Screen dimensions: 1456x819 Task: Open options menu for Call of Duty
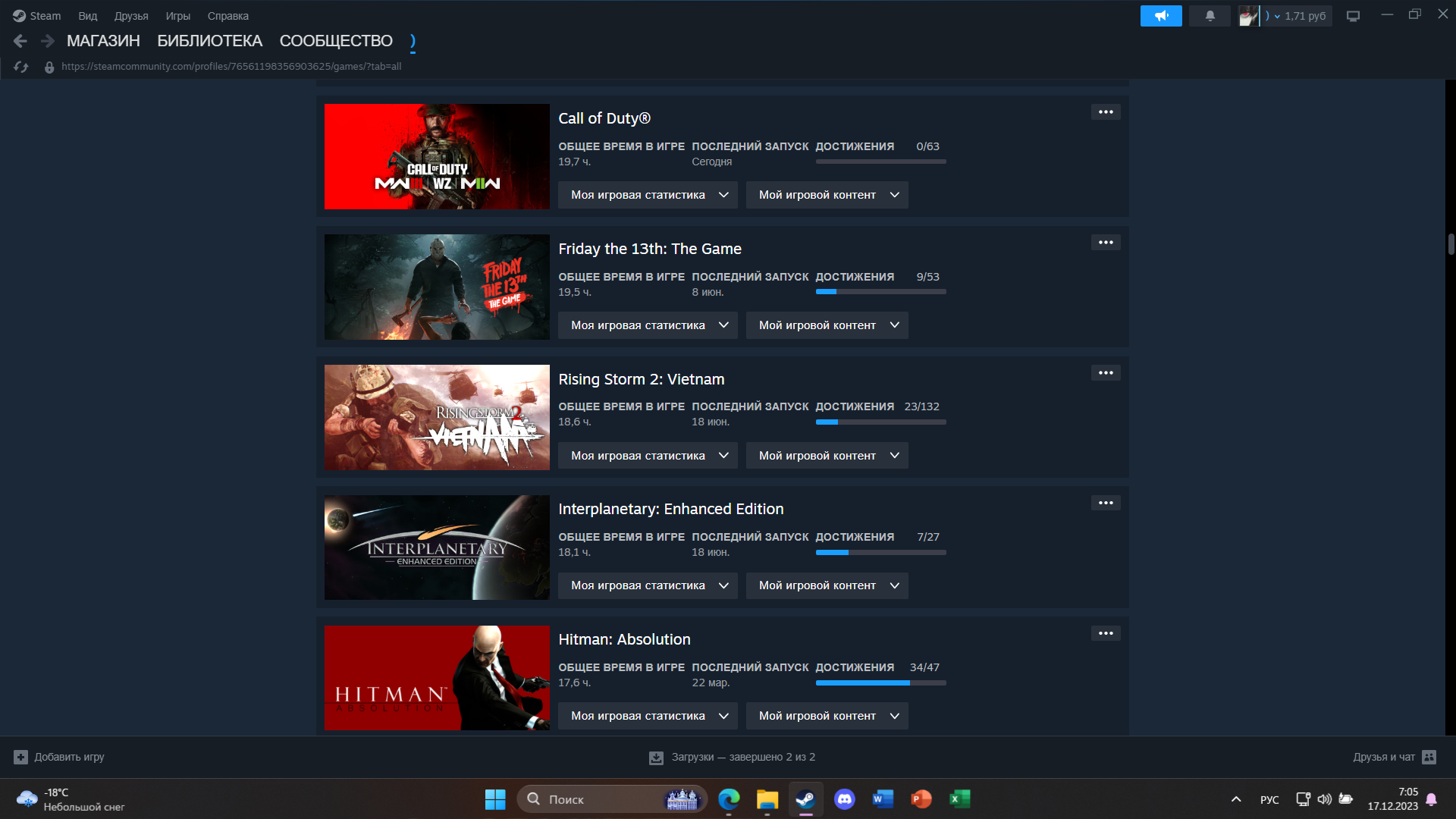tap(1106, 112)
